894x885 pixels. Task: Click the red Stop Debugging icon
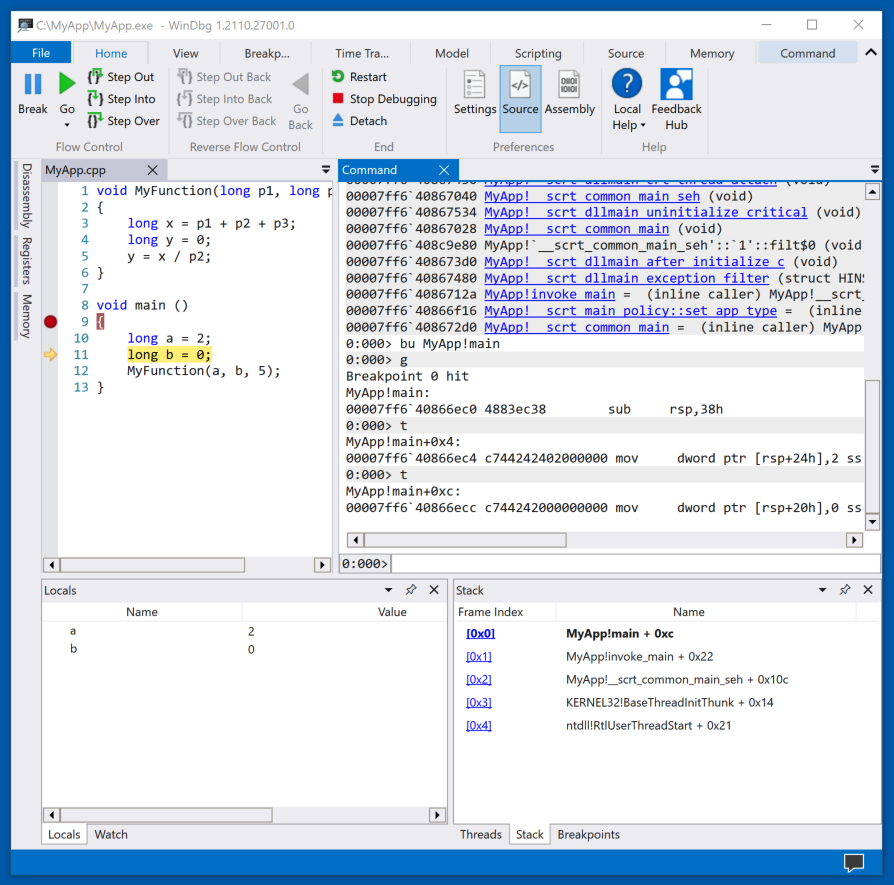coord(338,99)
